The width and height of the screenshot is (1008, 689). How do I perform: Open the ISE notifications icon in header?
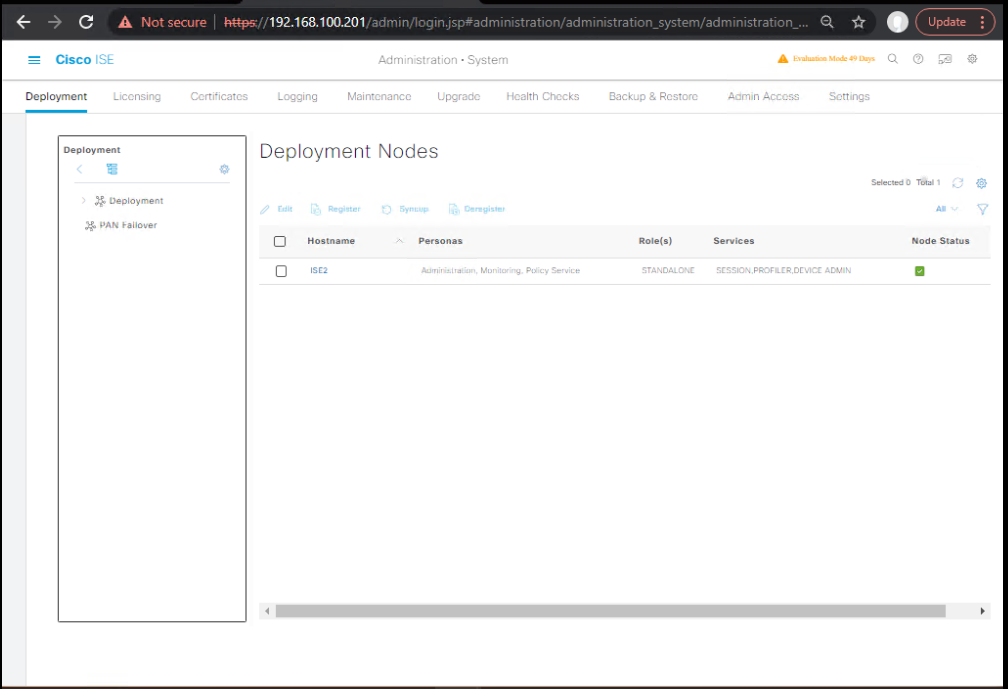[945, 59]
